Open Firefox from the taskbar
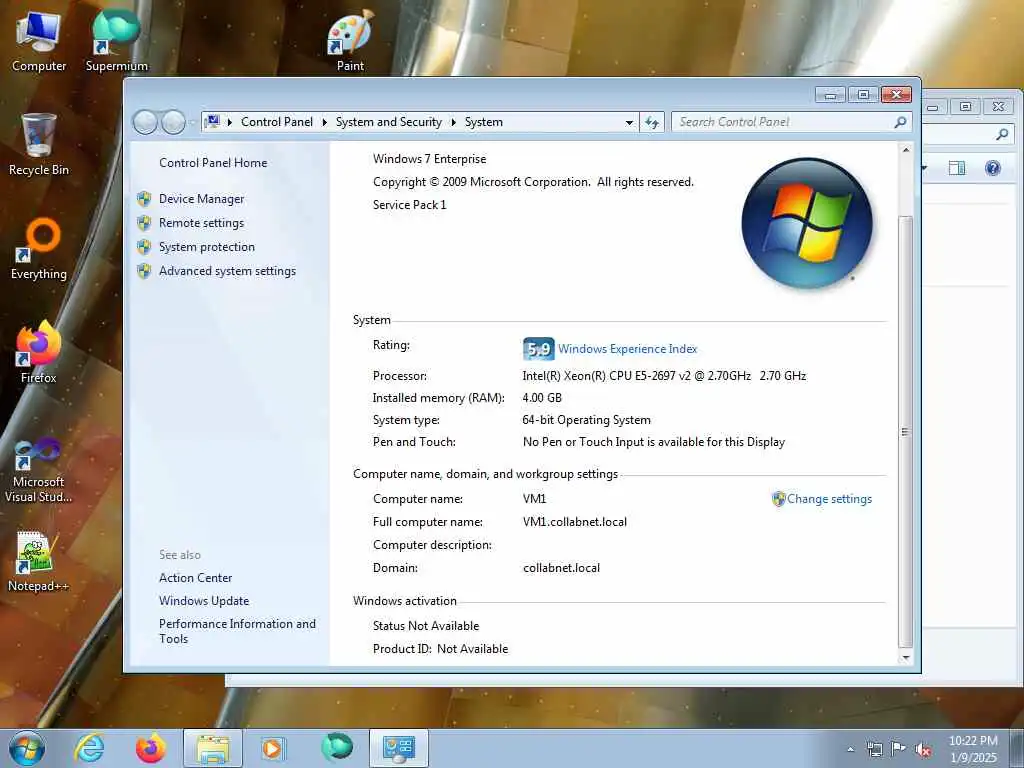Screen dimensions: 1024x768 point(150,748)
